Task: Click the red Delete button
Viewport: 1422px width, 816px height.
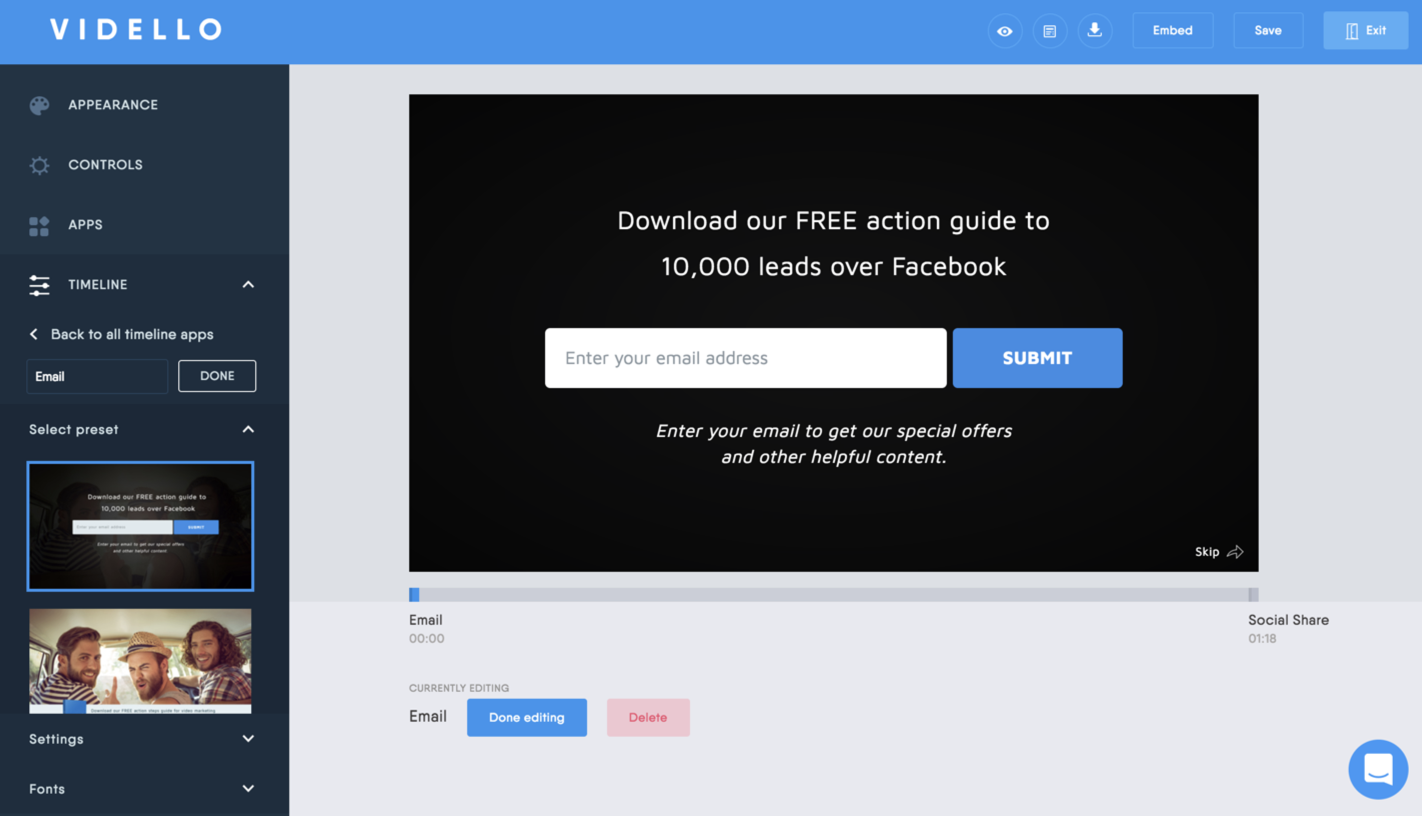Action: point(648,718)
